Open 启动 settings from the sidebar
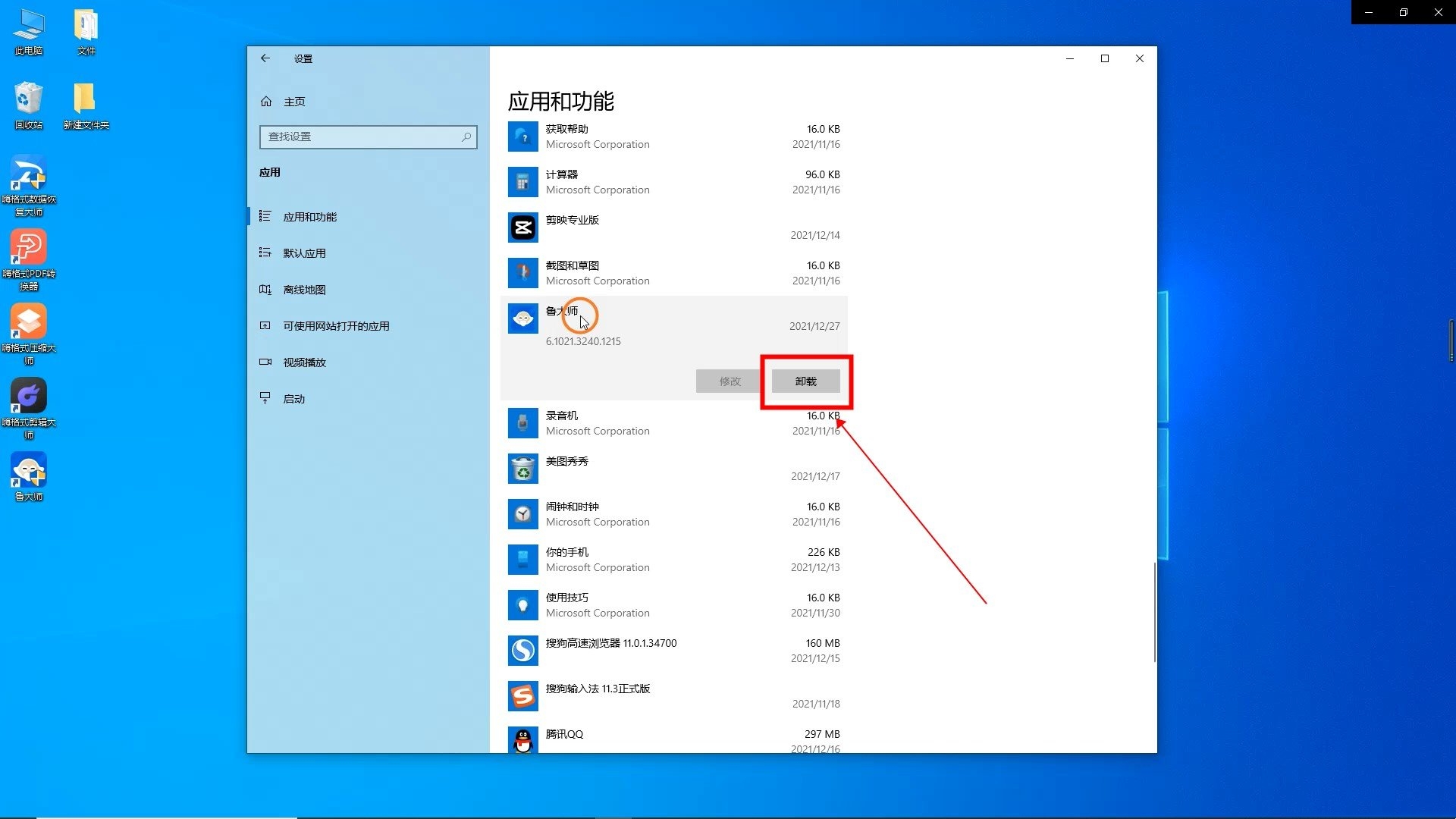This screenshot has width=1456, height=819. click(x=294, y=398)
